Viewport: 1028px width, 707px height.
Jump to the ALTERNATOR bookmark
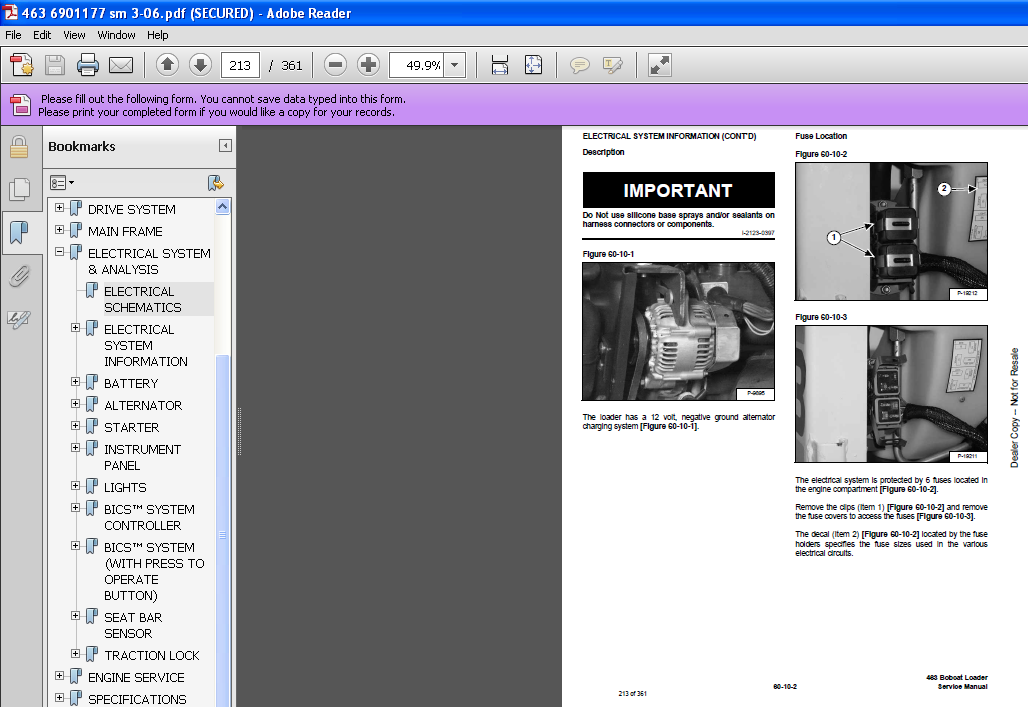tap(143, 405)
